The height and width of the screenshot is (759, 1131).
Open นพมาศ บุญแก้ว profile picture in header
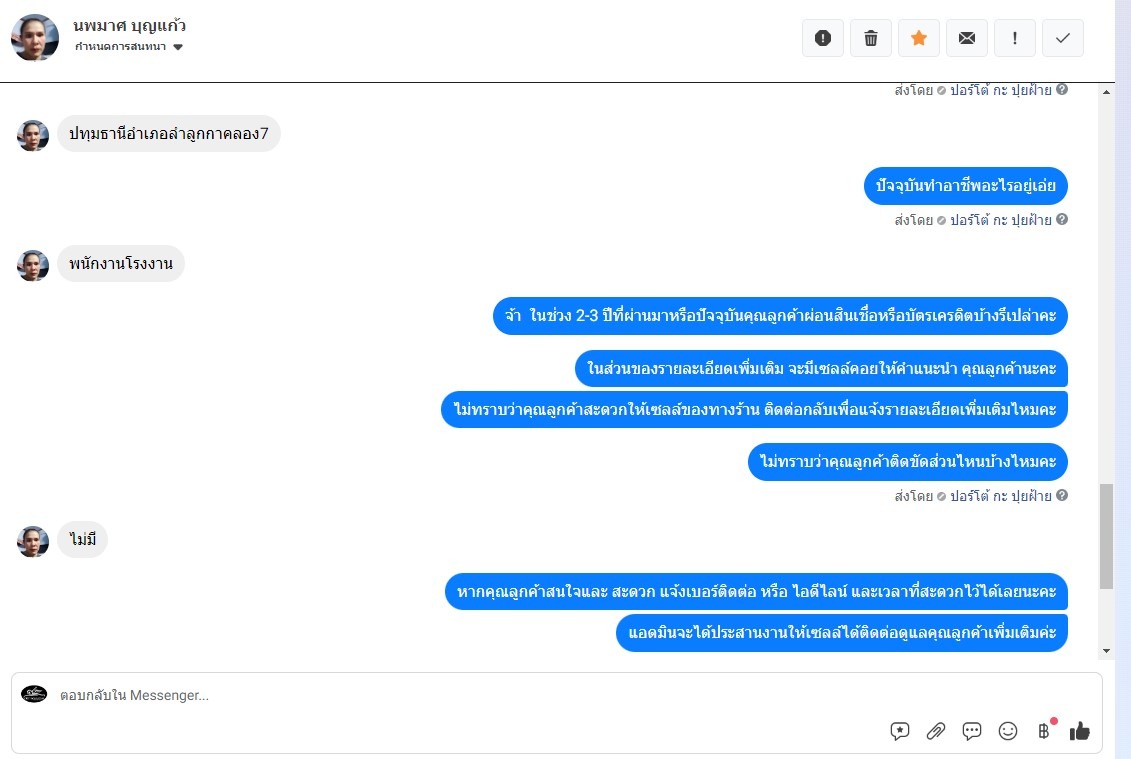[35, 38]
